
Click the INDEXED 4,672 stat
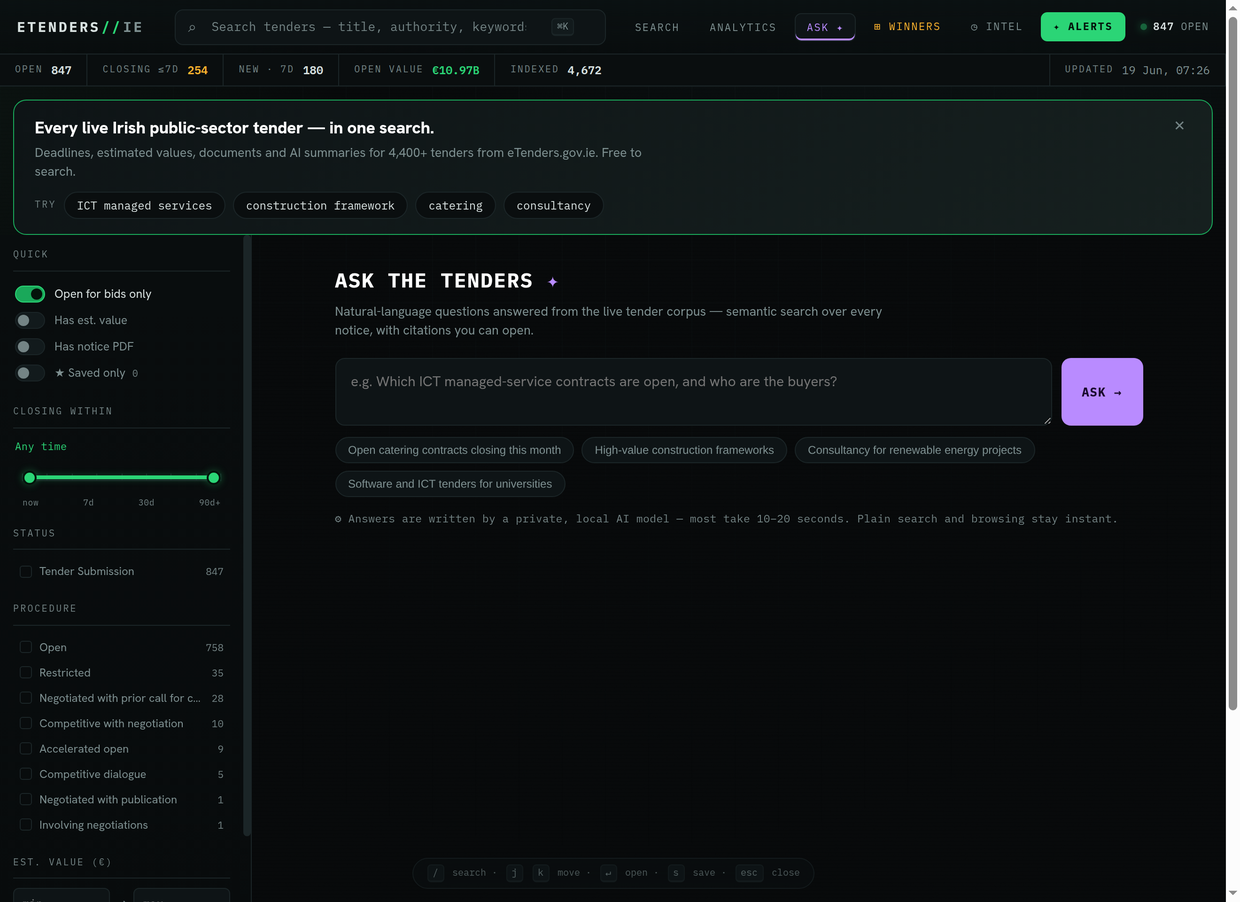point(556,70)
